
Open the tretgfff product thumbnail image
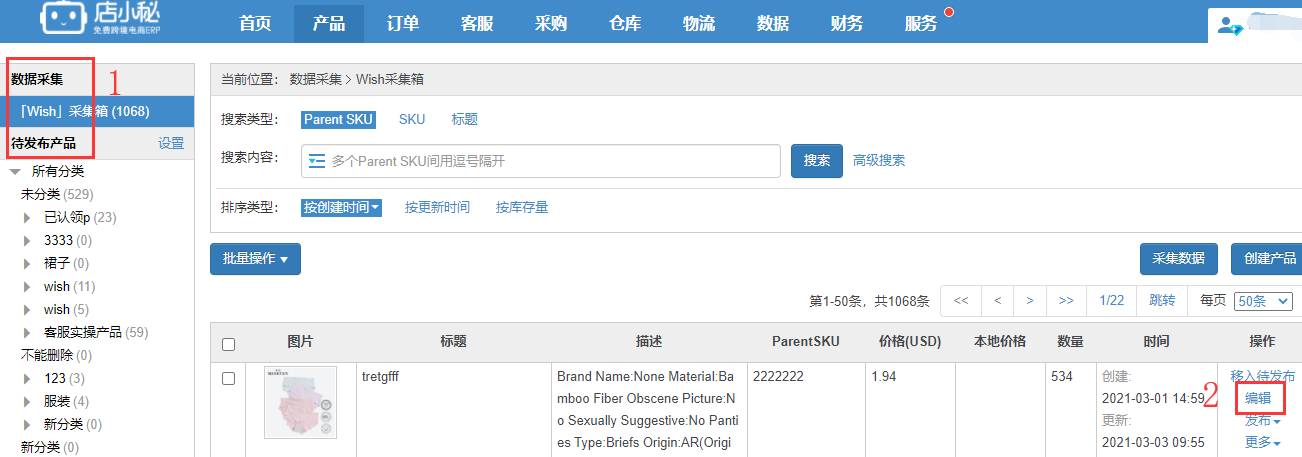click(x=299, y=402)
